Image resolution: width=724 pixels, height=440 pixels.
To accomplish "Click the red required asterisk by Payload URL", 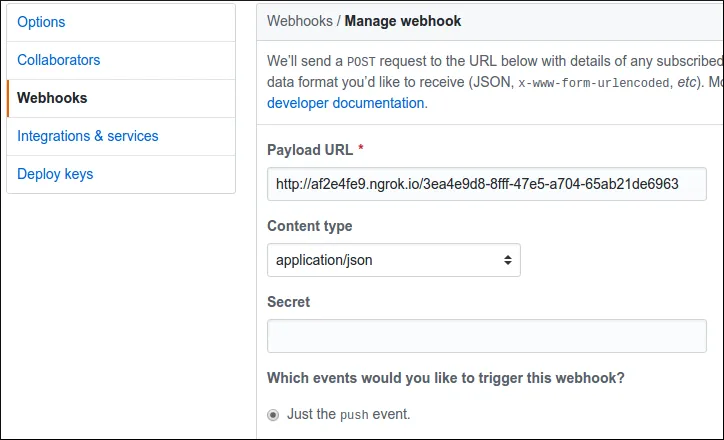I will tap(360, 150).
